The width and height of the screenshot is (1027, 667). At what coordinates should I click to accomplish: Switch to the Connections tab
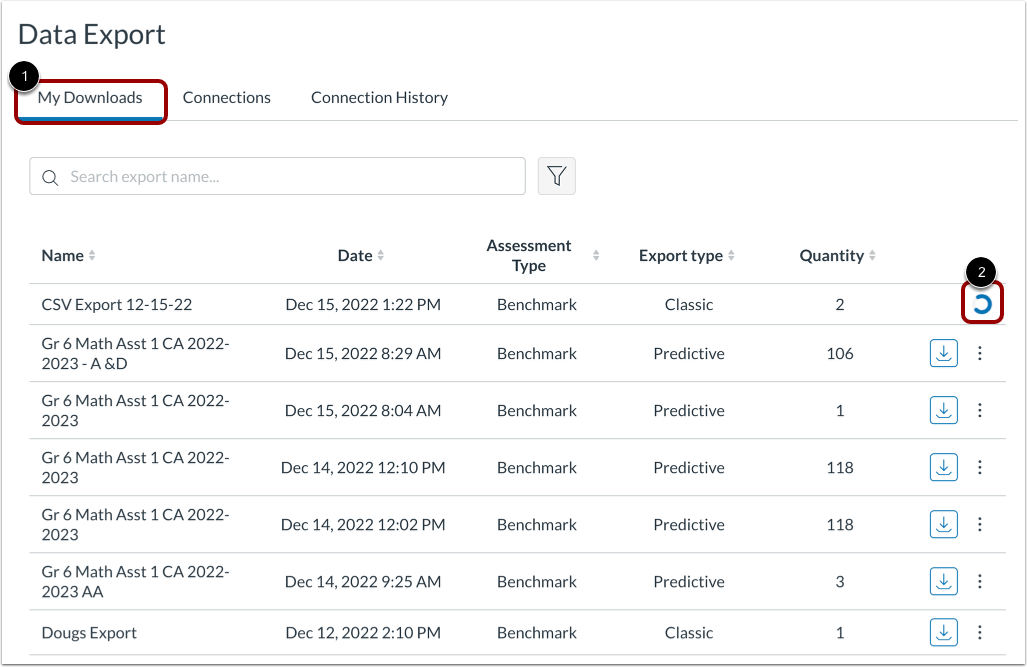227,97
